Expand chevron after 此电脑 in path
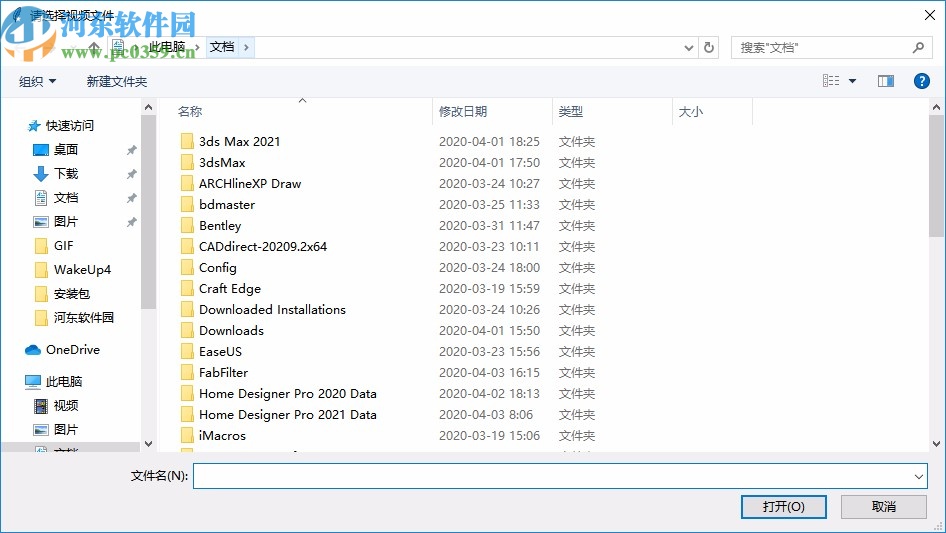The image size is (946, 533). click(197, 47)
